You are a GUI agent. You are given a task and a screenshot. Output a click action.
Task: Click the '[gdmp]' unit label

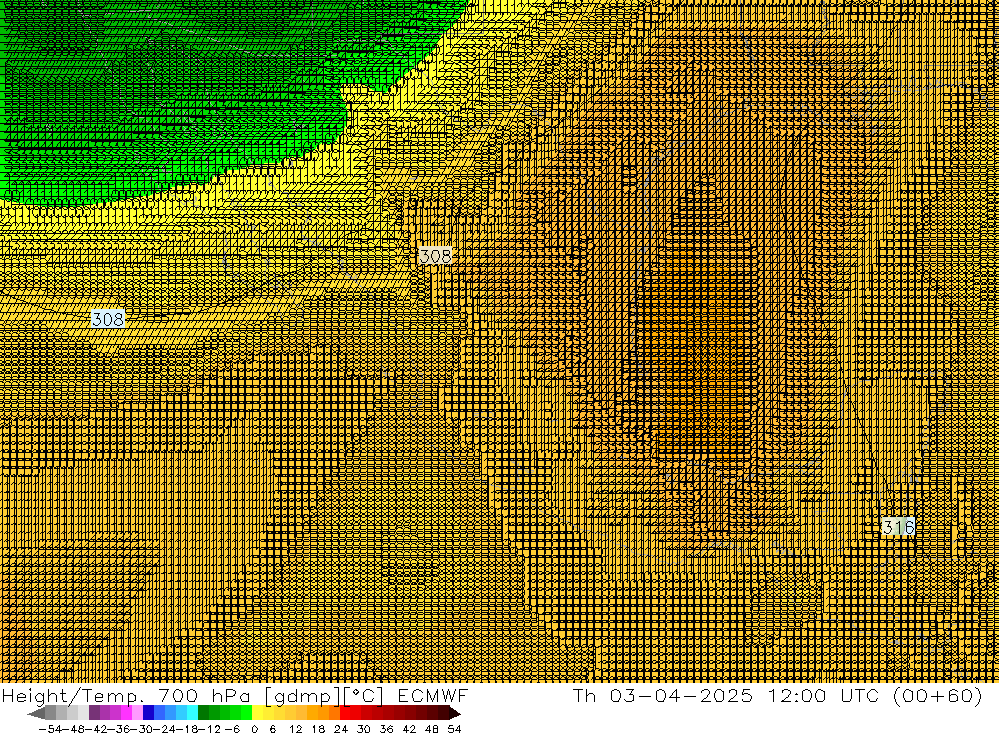tap(302, 696)
